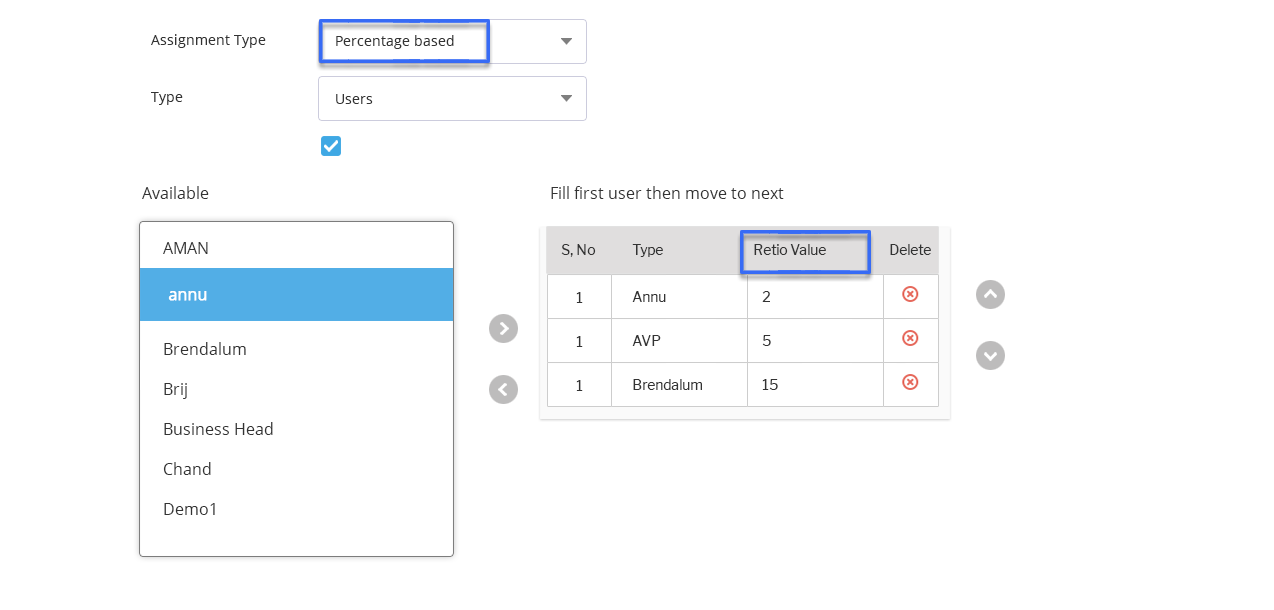Image resolution: width=1274 pixels, height=610 pixels.
Task: Delete the AVP row using its delete icon
Action: pos(909,339)
